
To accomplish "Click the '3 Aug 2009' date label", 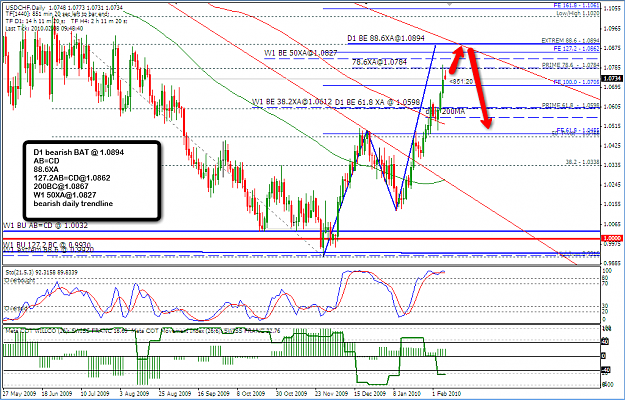I will pos(136,393).
